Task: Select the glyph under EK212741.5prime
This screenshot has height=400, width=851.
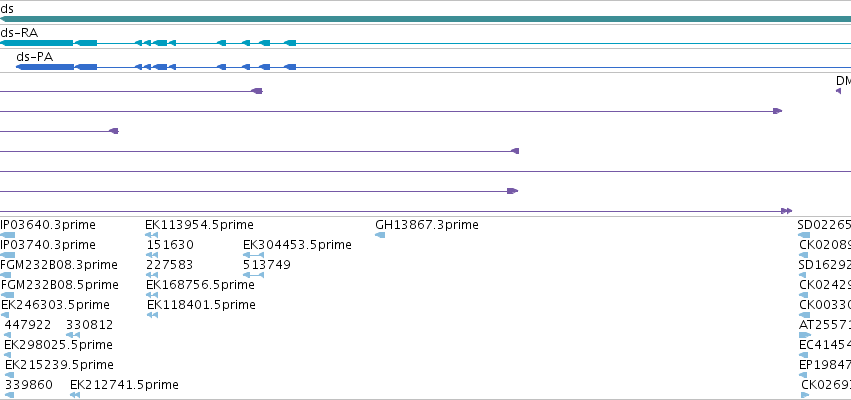Action: (x=75, y=395)
